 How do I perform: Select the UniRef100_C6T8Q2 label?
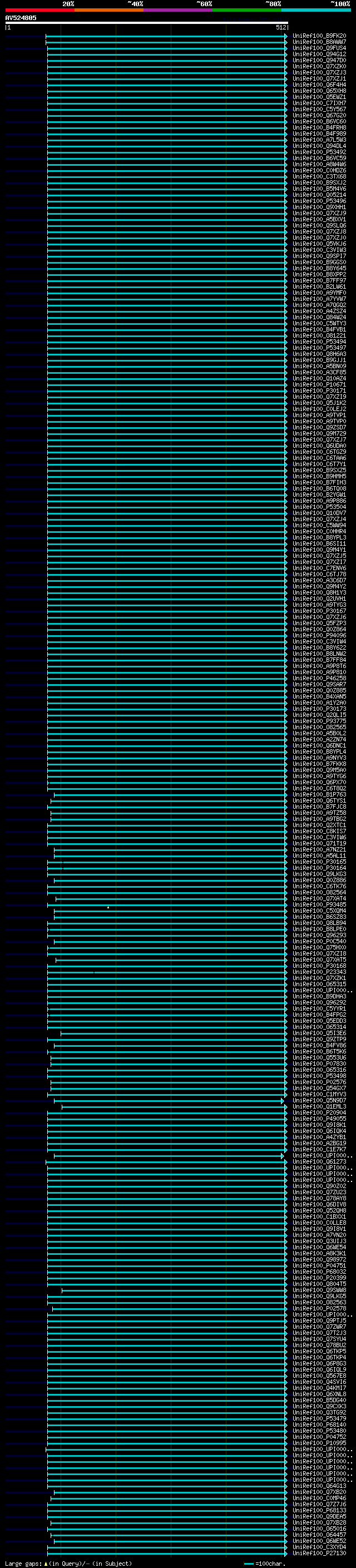coord(319,788)
